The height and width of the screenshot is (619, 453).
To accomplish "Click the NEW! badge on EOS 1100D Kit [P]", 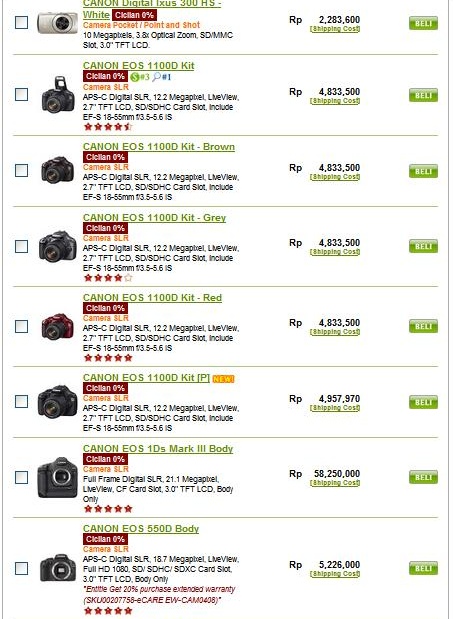I will [223, 379].
